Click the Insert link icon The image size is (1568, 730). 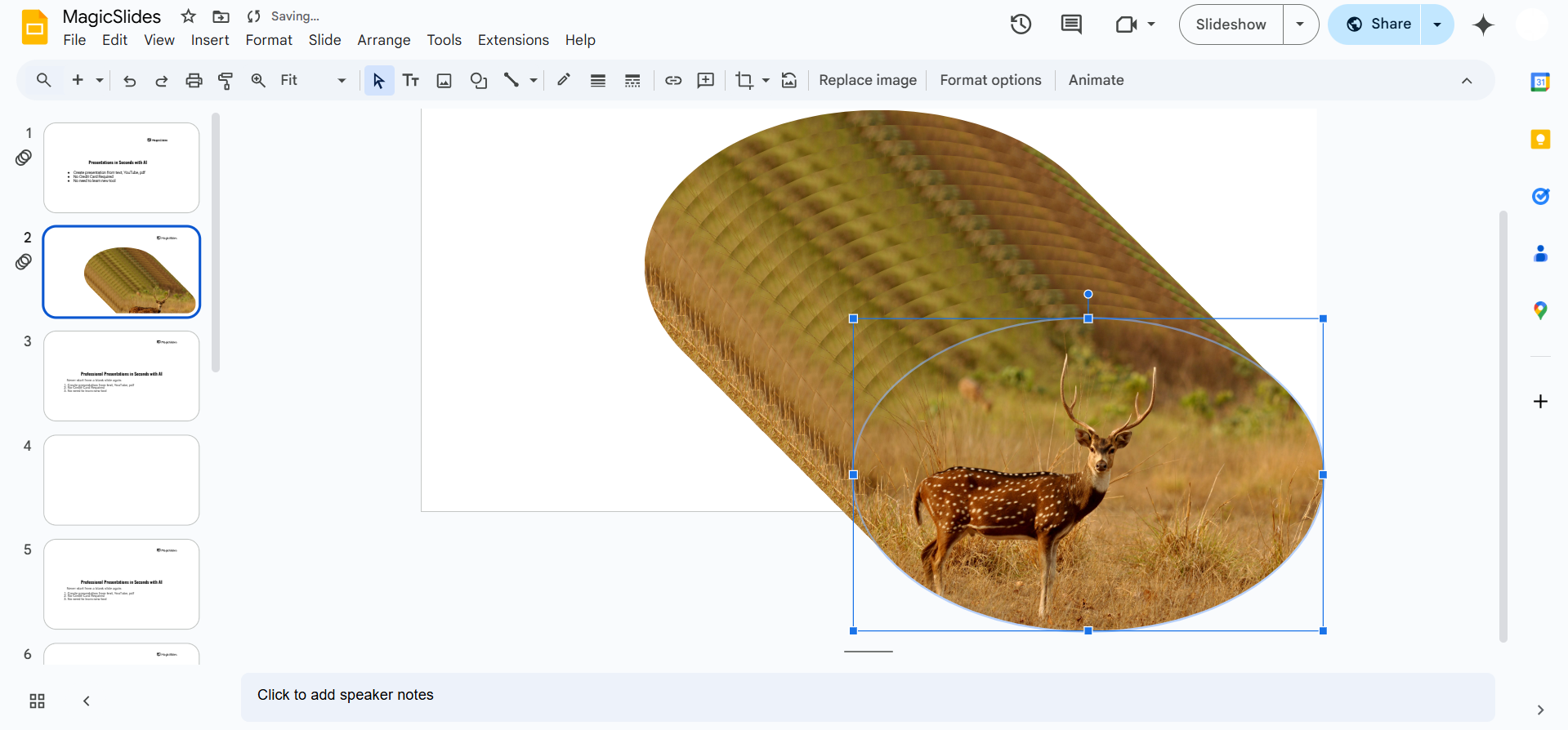tap(673, 80)
